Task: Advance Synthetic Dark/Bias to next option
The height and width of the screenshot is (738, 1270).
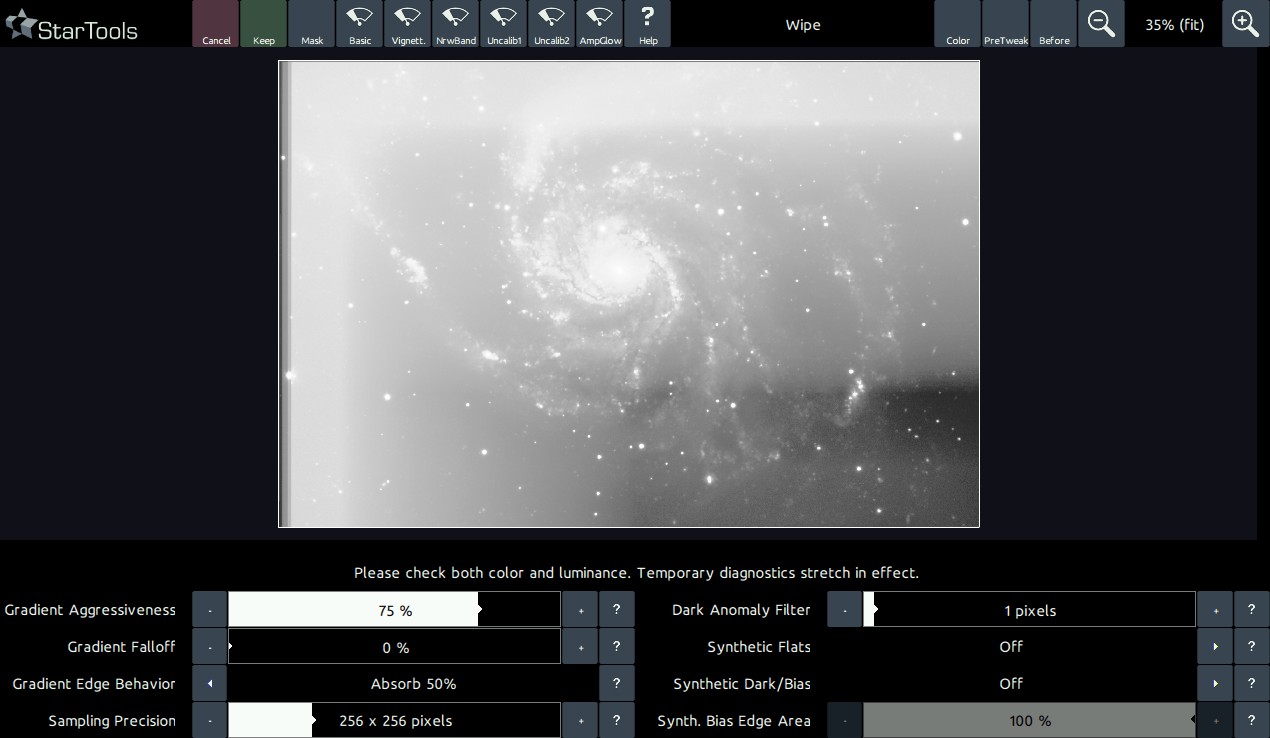Action: [1215, 684]
